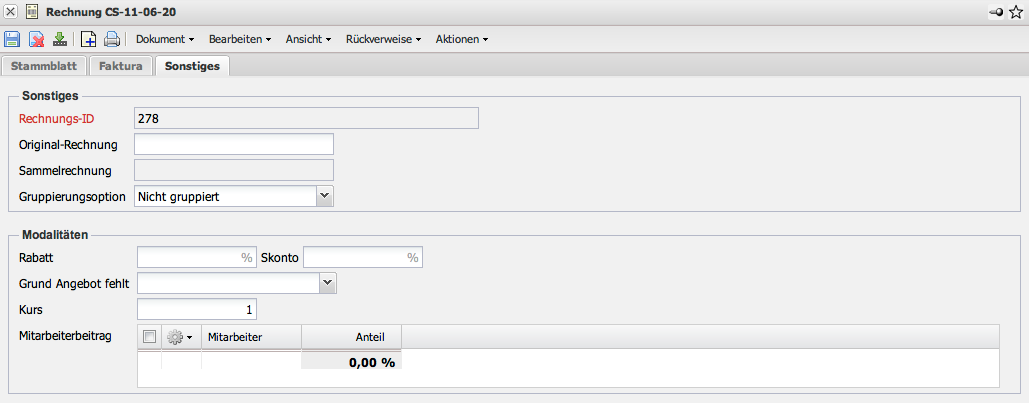Click the printer icon
The image size is (1029, 403).
(112, 40)
